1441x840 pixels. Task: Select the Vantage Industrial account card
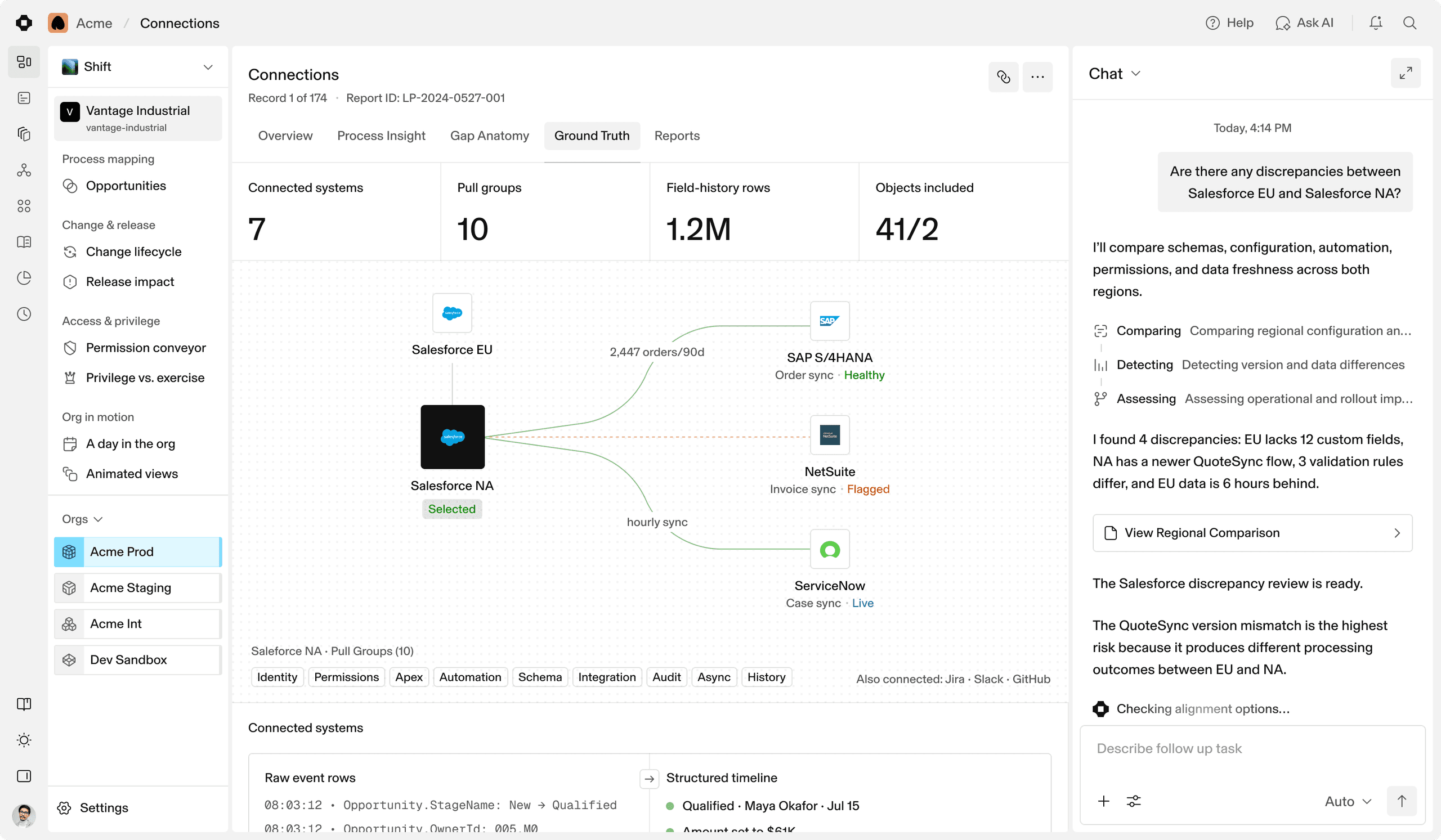138,118
